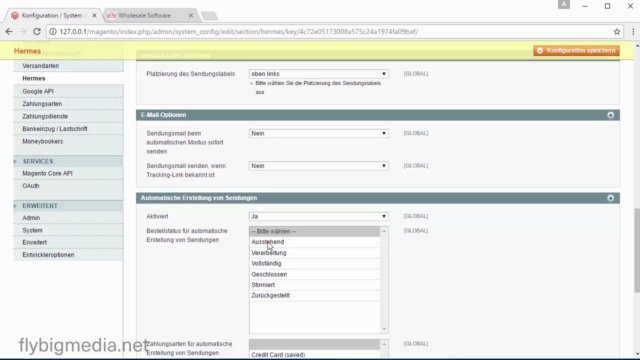This screenshot has width=640, height=360.
Task: Open the Aktiviert dropdown
Action: click(319, 216)
